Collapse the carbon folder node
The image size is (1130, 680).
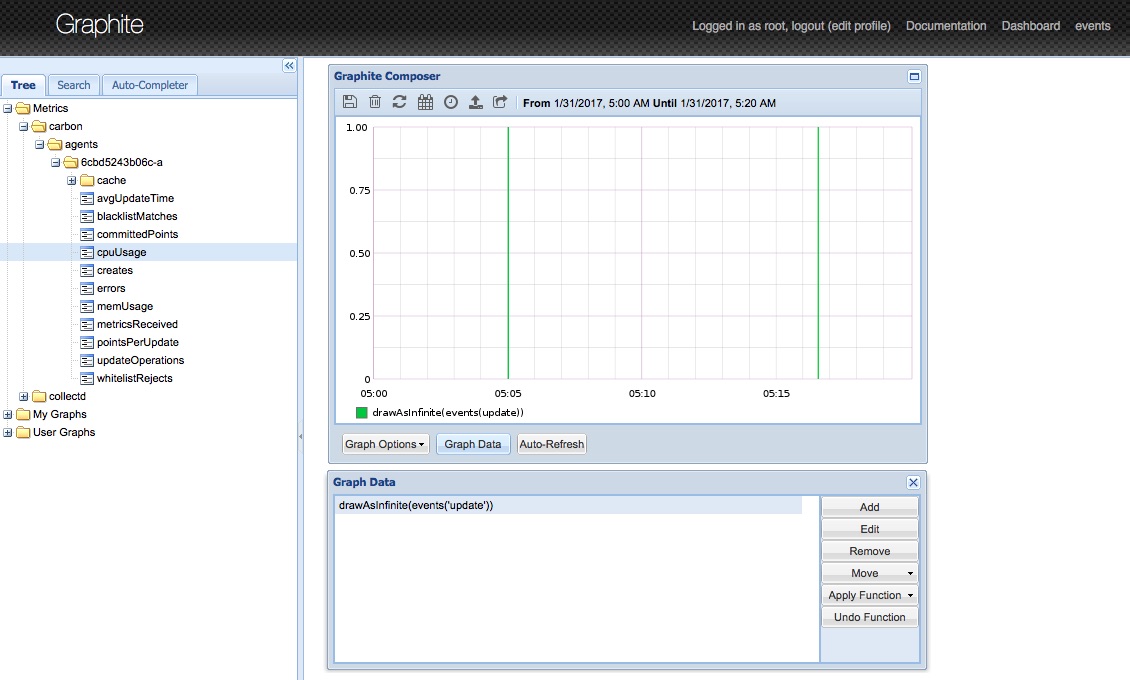pos(24,126)
